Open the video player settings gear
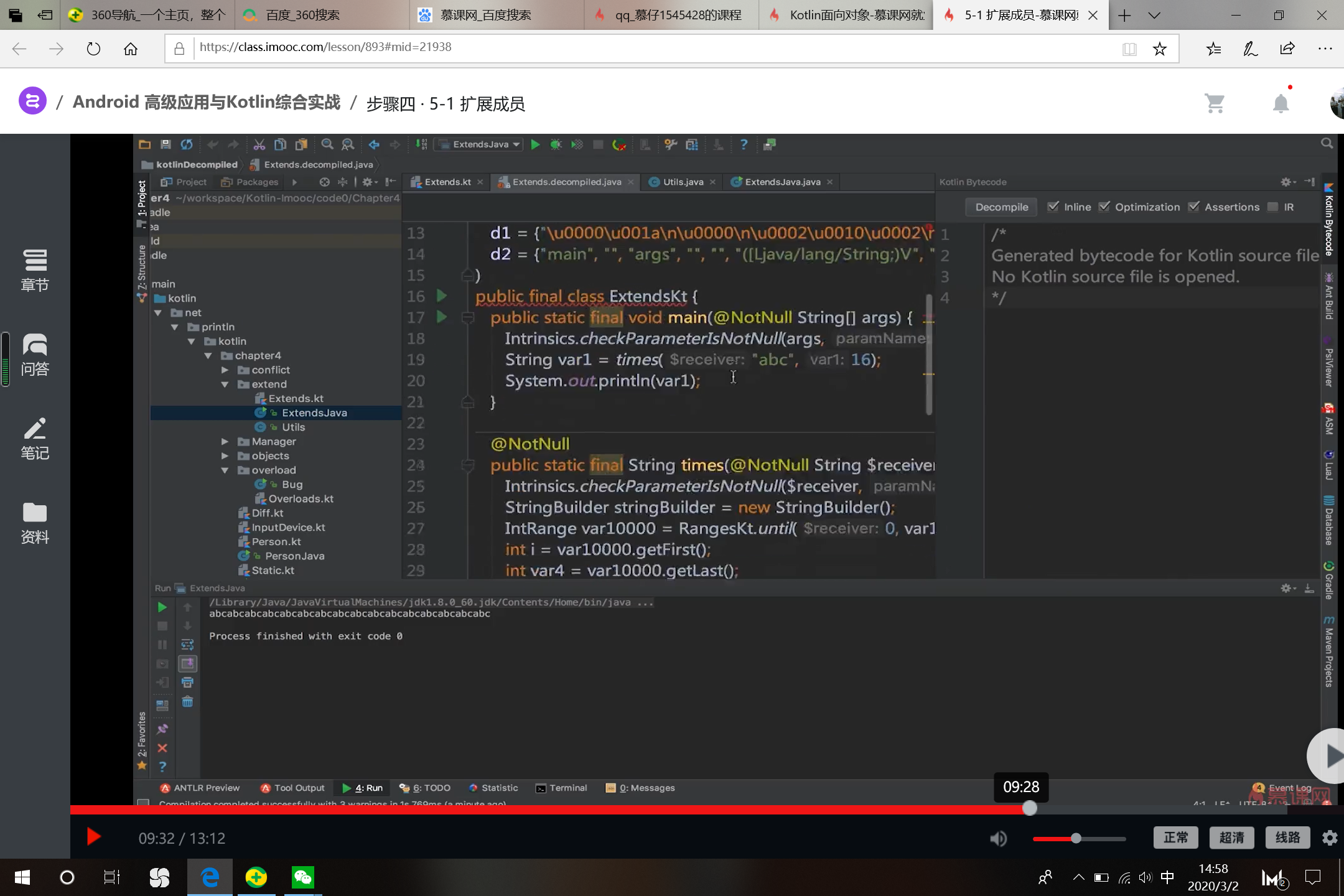This screenshot has width=1344, height=896. pyautogui.click(x=1330, y=838)
